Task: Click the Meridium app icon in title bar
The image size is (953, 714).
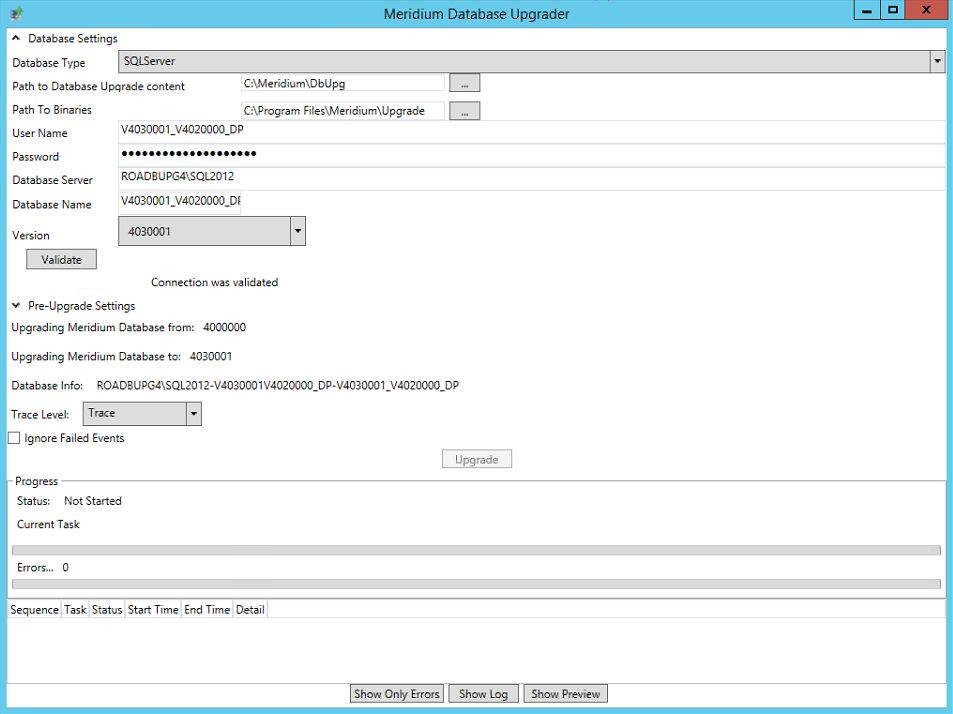Action: point(17,13)
